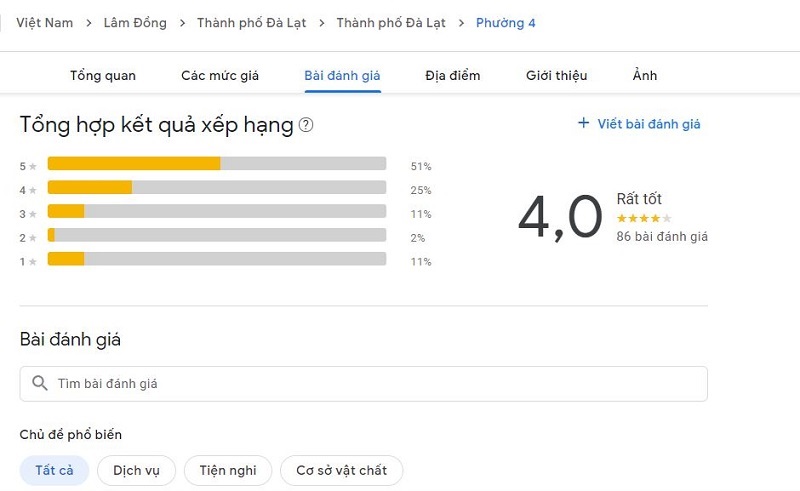Select the Tất cả topic filter chip
The height and width of the screenshot is (491, 800).
[x=54, y=470]
